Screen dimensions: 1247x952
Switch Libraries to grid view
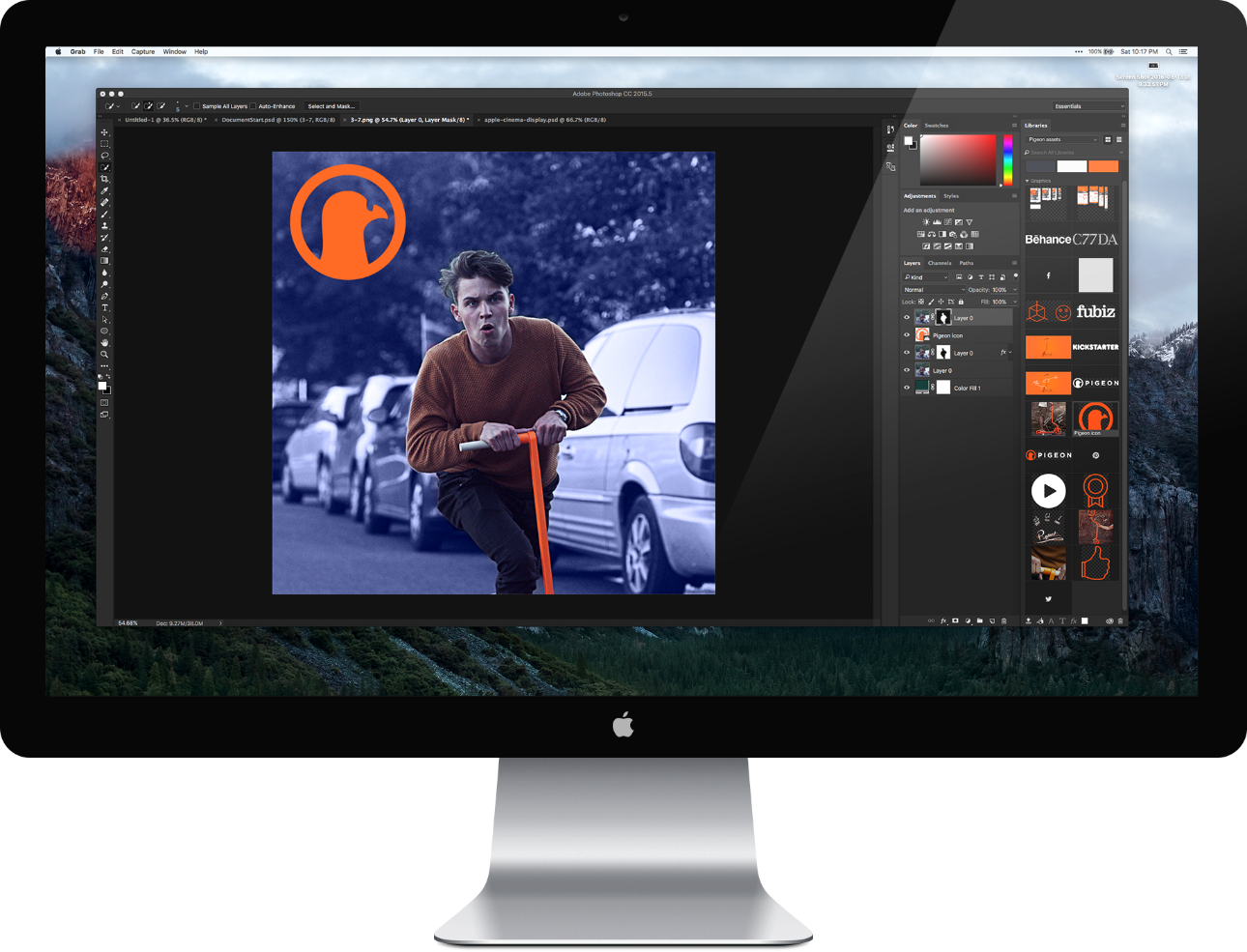[x=1108, y=139]
